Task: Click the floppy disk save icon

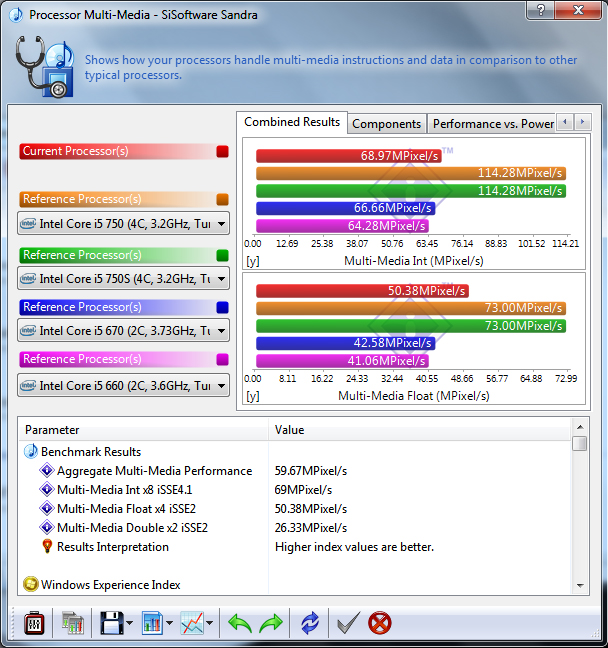Action: (x=112, y=623)
